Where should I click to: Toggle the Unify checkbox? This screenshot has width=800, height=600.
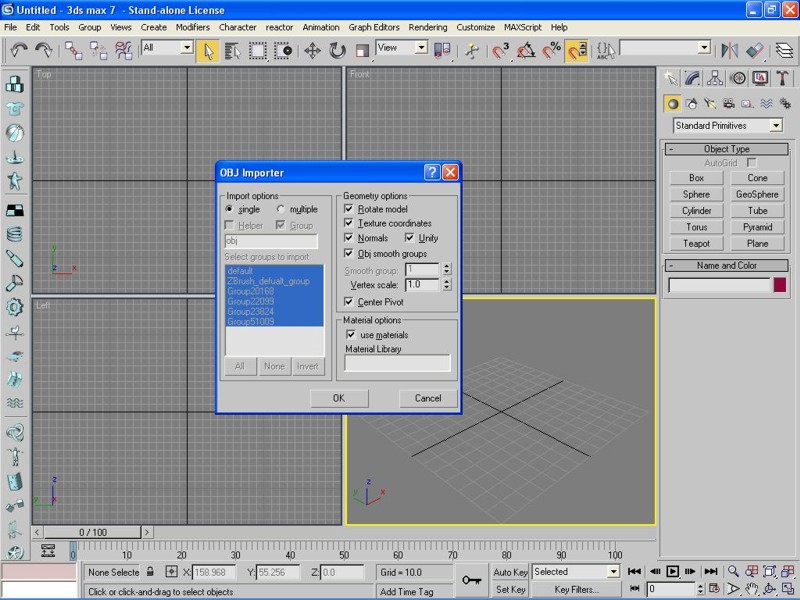[x=409, y=238]
